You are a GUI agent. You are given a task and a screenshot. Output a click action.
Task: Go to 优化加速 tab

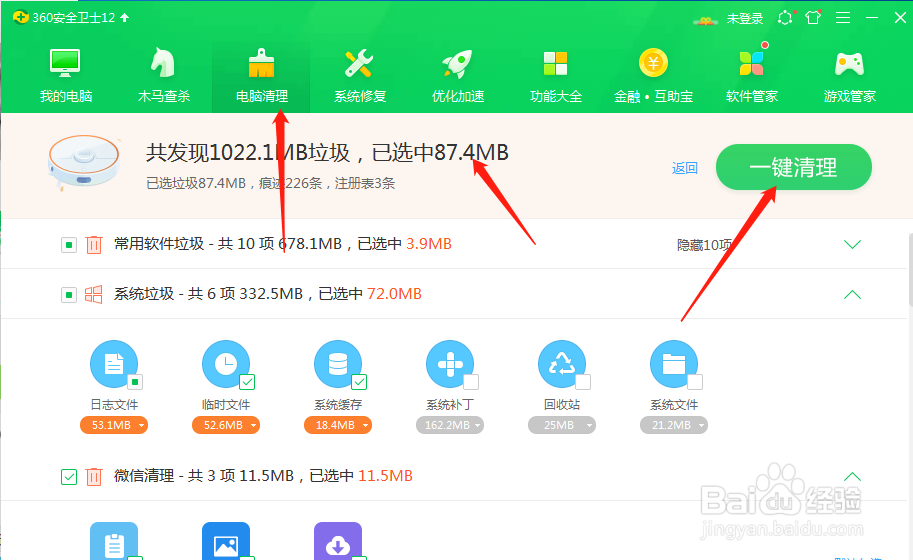[458, 76]
